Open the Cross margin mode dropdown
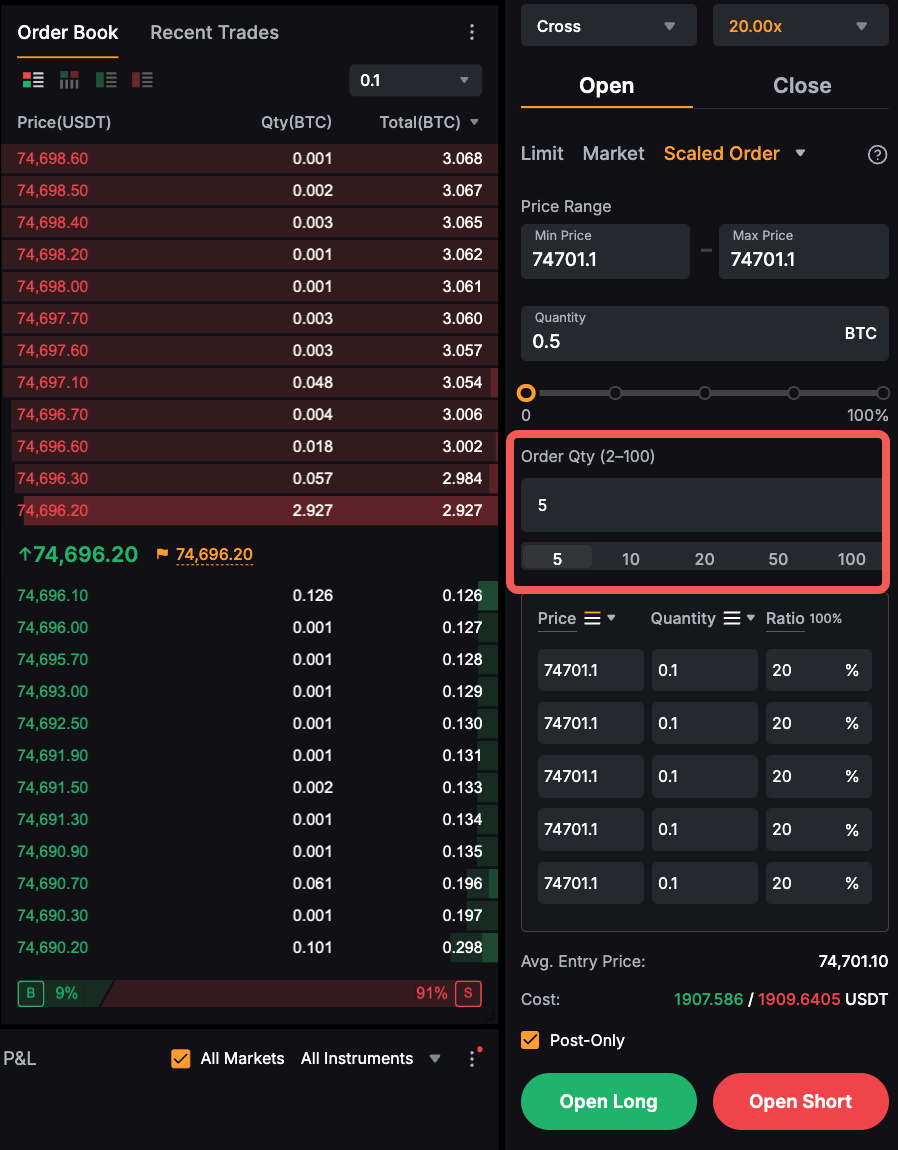The width and height of the screenshot is (898, 1150). [x=608, y=27]
